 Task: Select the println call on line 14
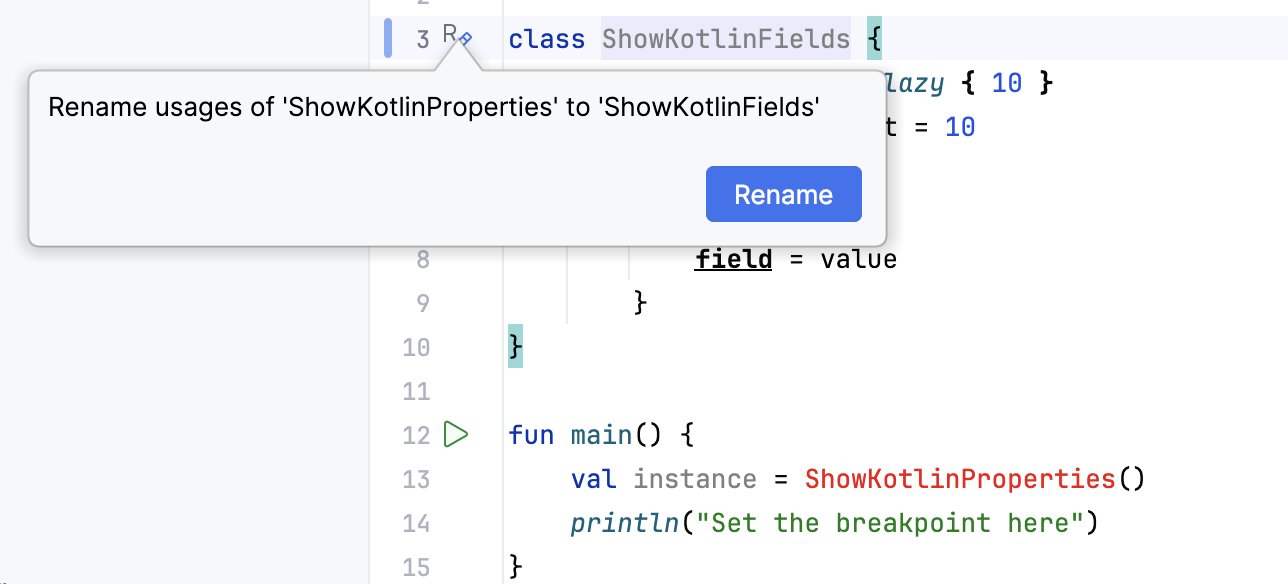pos(624,522)
